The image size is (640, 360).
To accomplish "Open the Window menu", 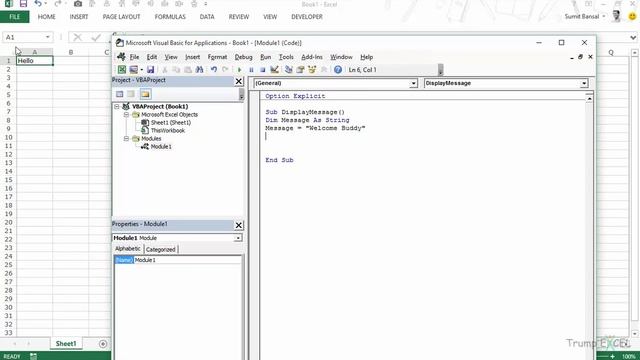I will click(x=341, y=57).
